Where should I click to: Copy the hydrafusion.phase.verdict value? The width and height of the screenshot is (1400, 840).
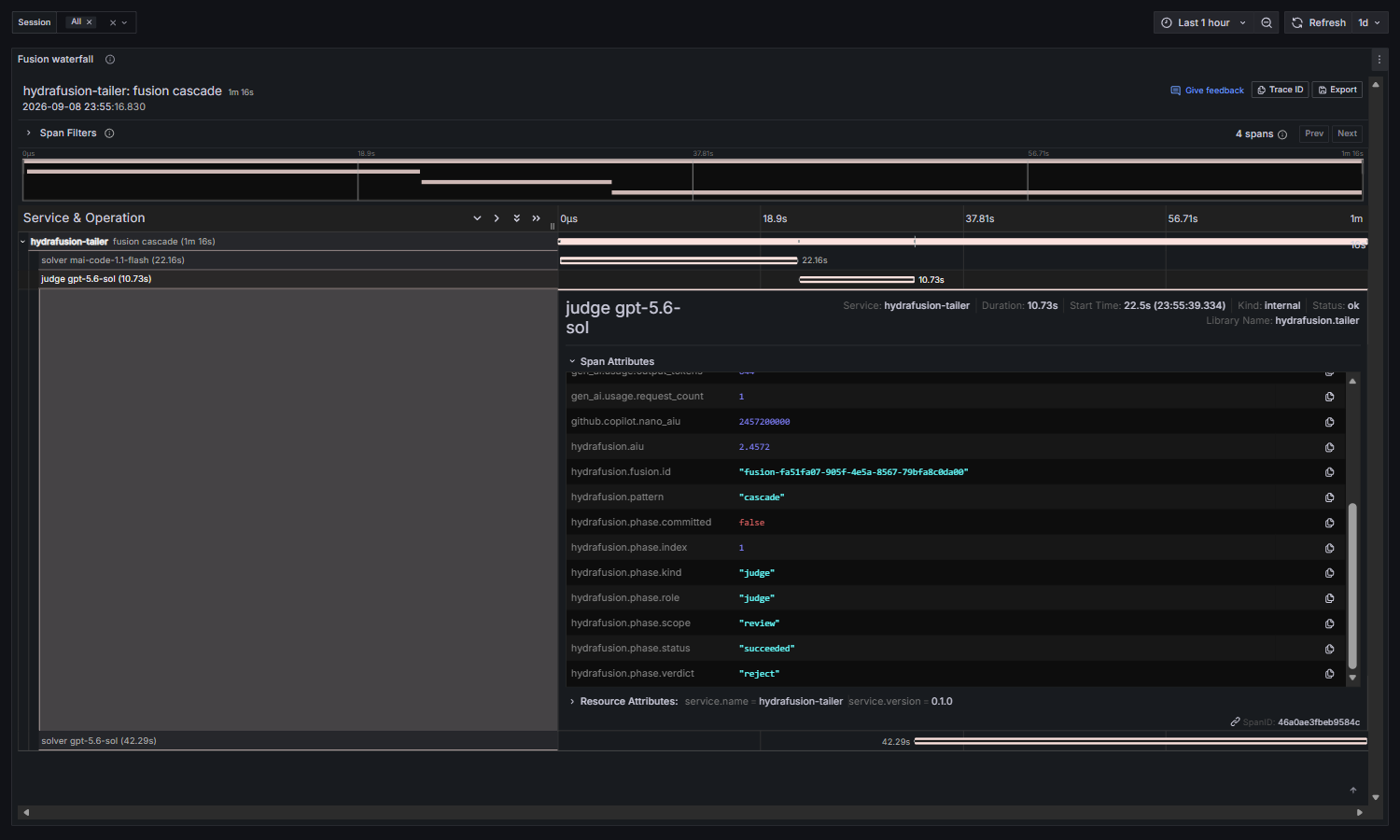[x=1329, y=674]
